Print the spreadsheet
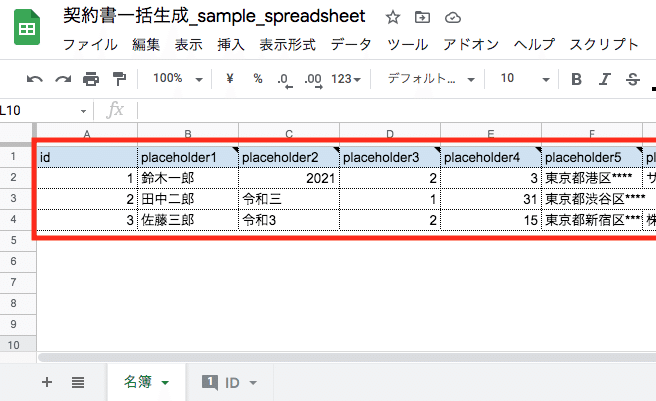Image resolution: width=656 pixels, height=401 pixels. tap(91, 79)
